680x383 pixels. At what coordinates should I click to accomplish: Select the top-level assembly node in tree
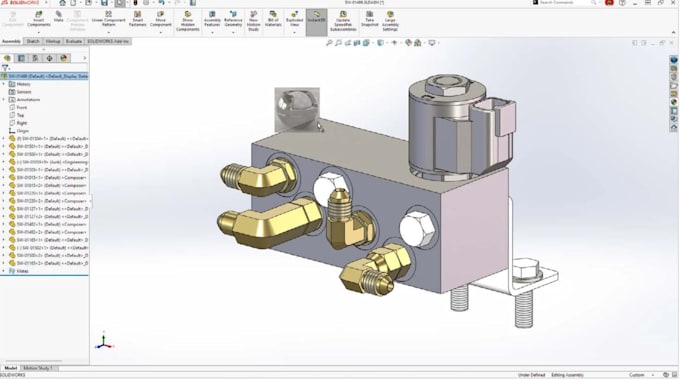pos(45,76)
